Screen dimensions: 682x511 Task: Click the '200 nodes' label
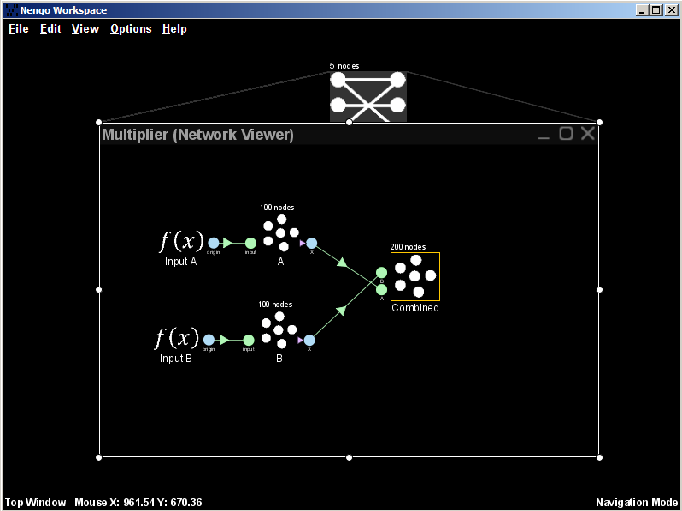408,247
